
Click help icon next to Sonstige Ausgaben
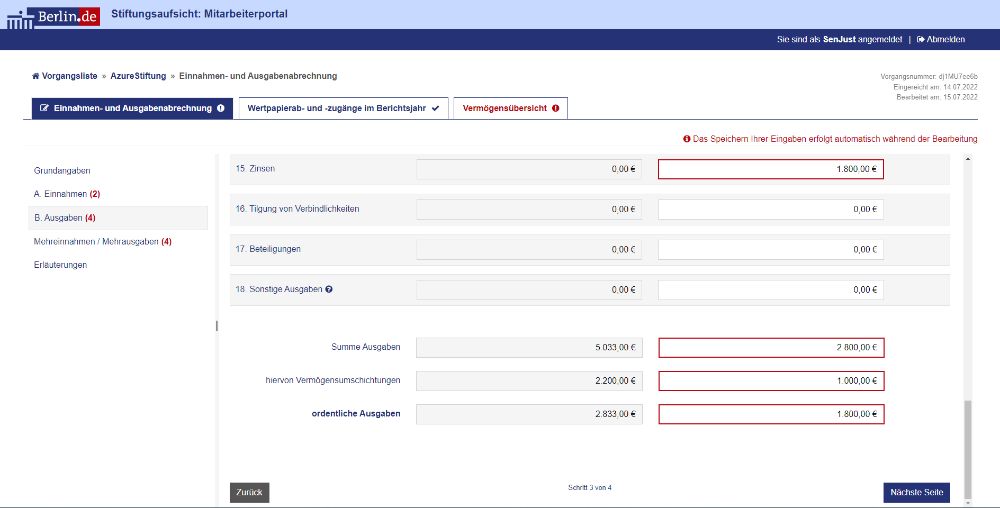click(329, 289)
